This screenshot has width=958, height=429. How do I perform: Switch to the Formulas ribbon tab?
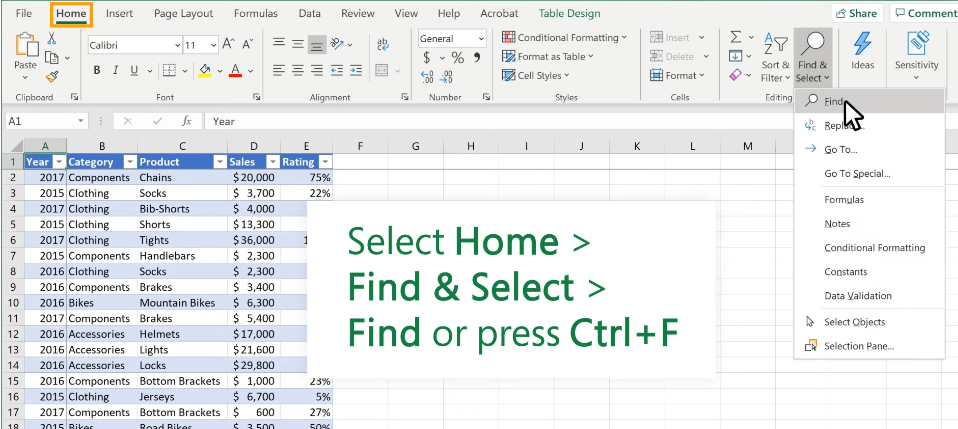[x=255, y=14]
